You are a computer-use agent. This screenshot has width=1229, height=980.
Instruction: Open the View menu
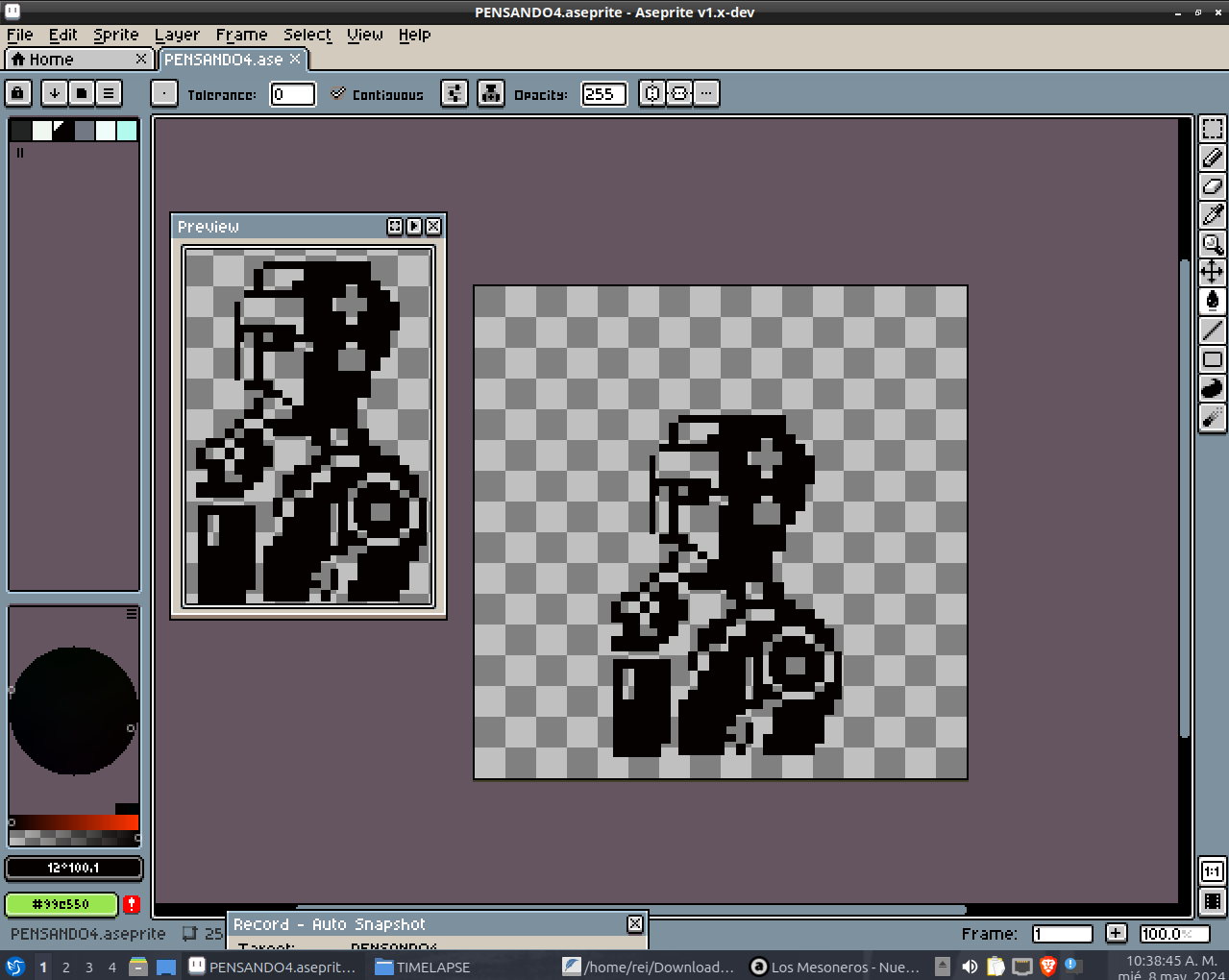click(x=365, y=35)
